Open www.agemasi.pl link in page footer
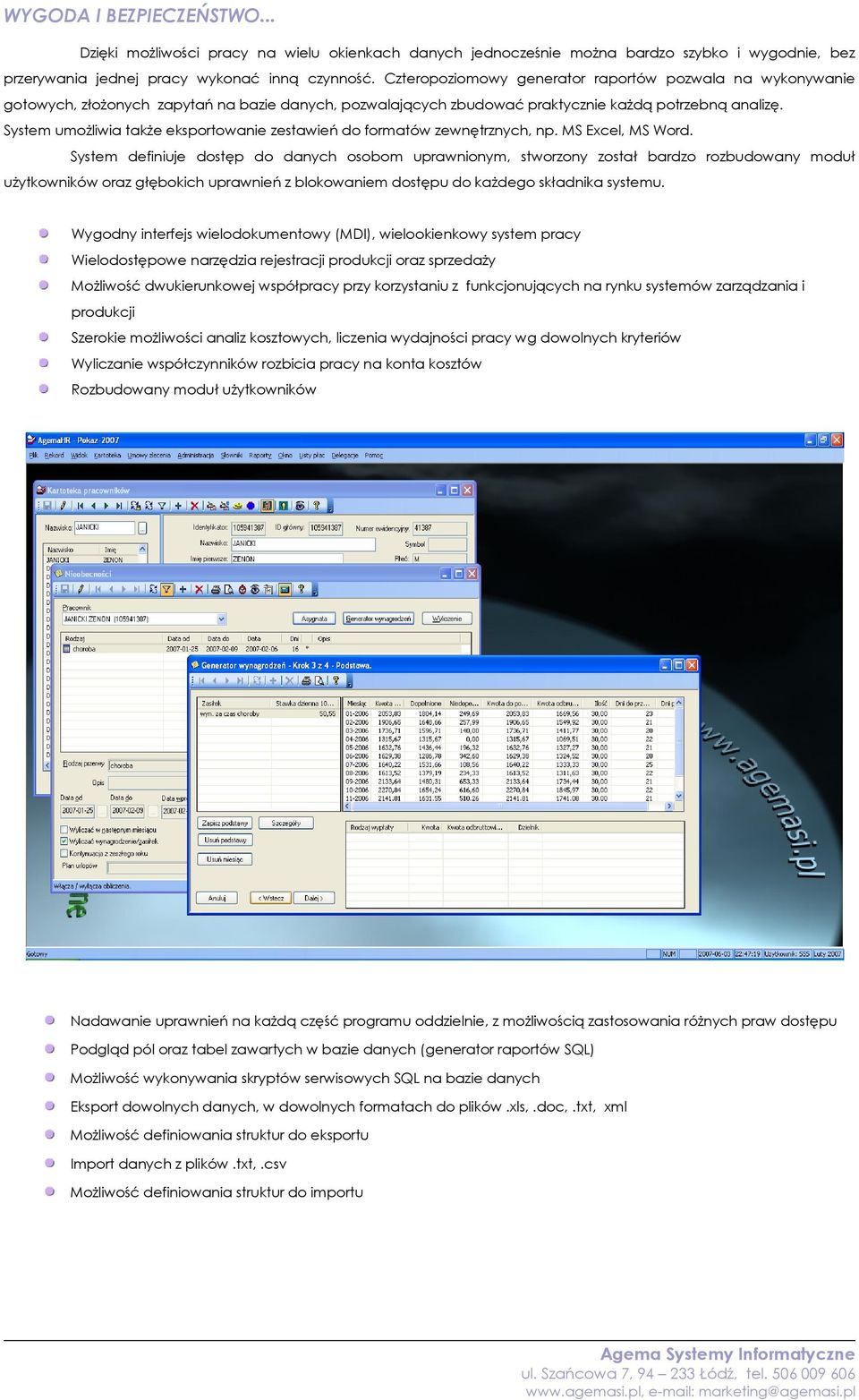This screenshot has width=859, height=1400. (x=583, y=1391)
